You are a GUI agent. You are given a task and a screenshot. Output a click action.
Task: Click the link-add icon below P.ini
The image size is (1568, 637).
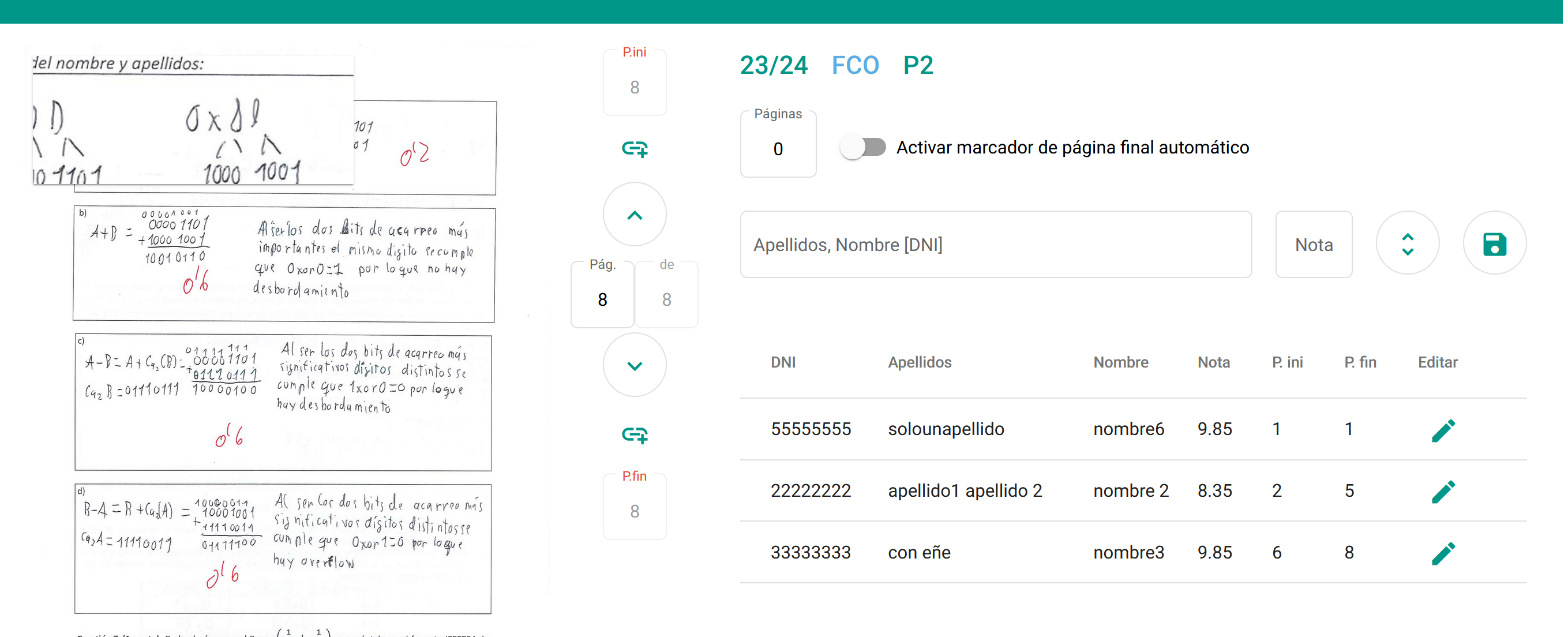(634, 149)
